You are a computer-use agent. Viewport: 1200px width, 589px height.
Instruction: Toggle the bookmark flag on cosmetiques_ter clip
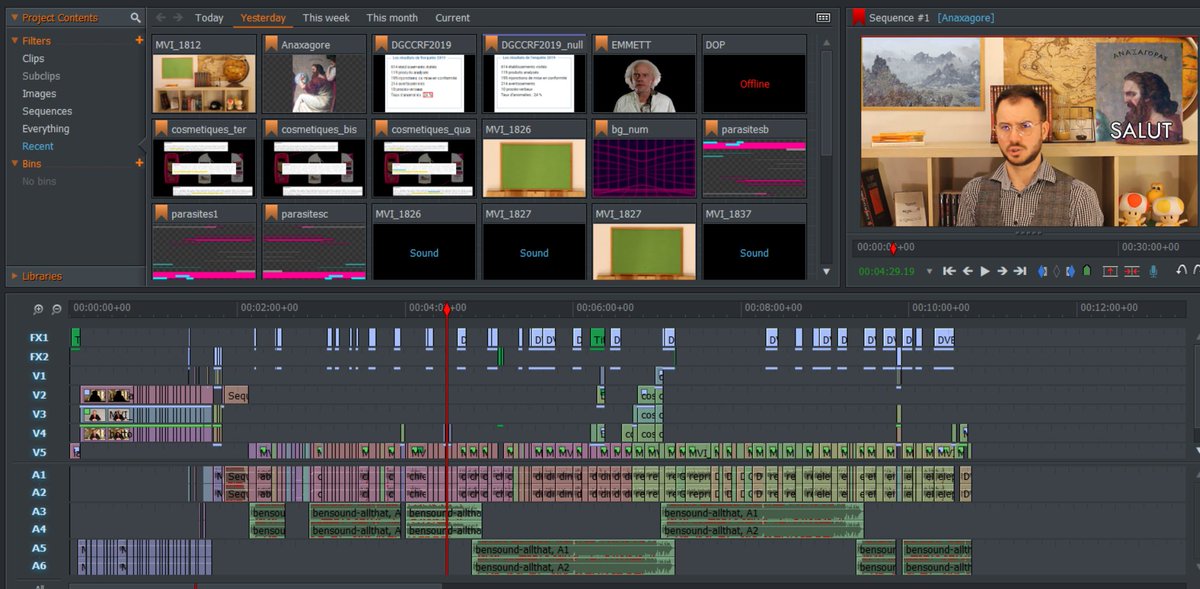(x=161, y=129)
